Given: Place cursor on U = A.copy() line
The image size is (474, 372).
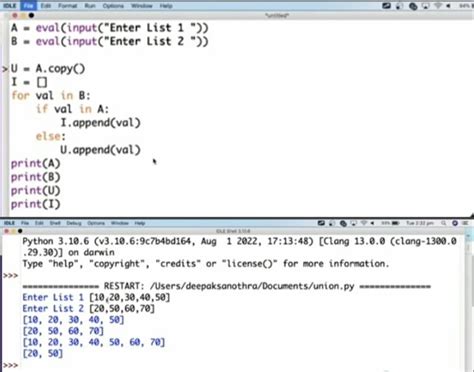Looking at the screenshot, I should click(x=48, y=69).
